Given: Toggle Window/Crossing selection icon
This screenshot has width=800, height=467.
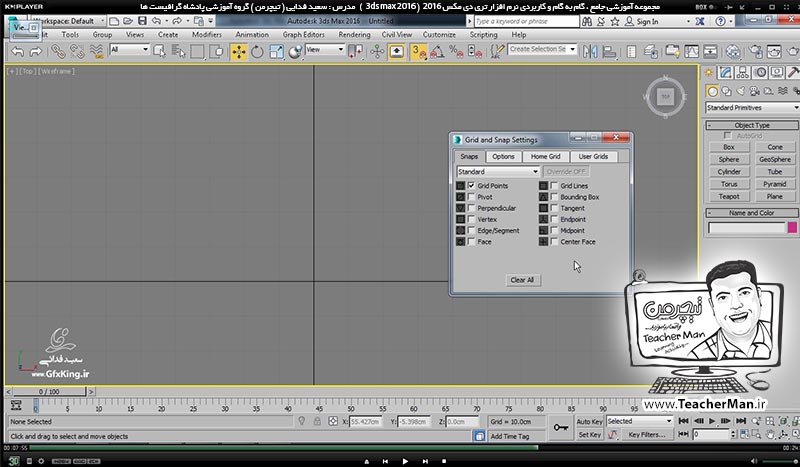Looking at the screenshot, I should point(217,52).
